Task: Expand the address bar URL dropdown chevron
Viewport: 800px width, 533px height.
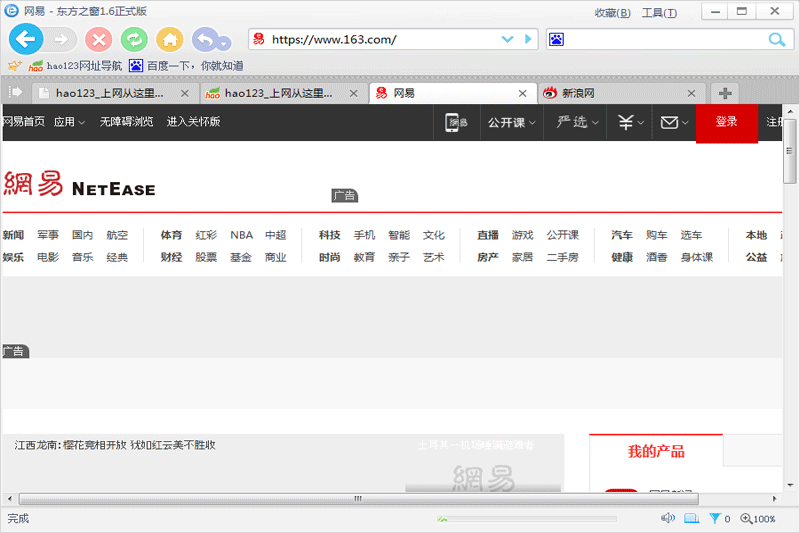Action: tap(507, 39)
